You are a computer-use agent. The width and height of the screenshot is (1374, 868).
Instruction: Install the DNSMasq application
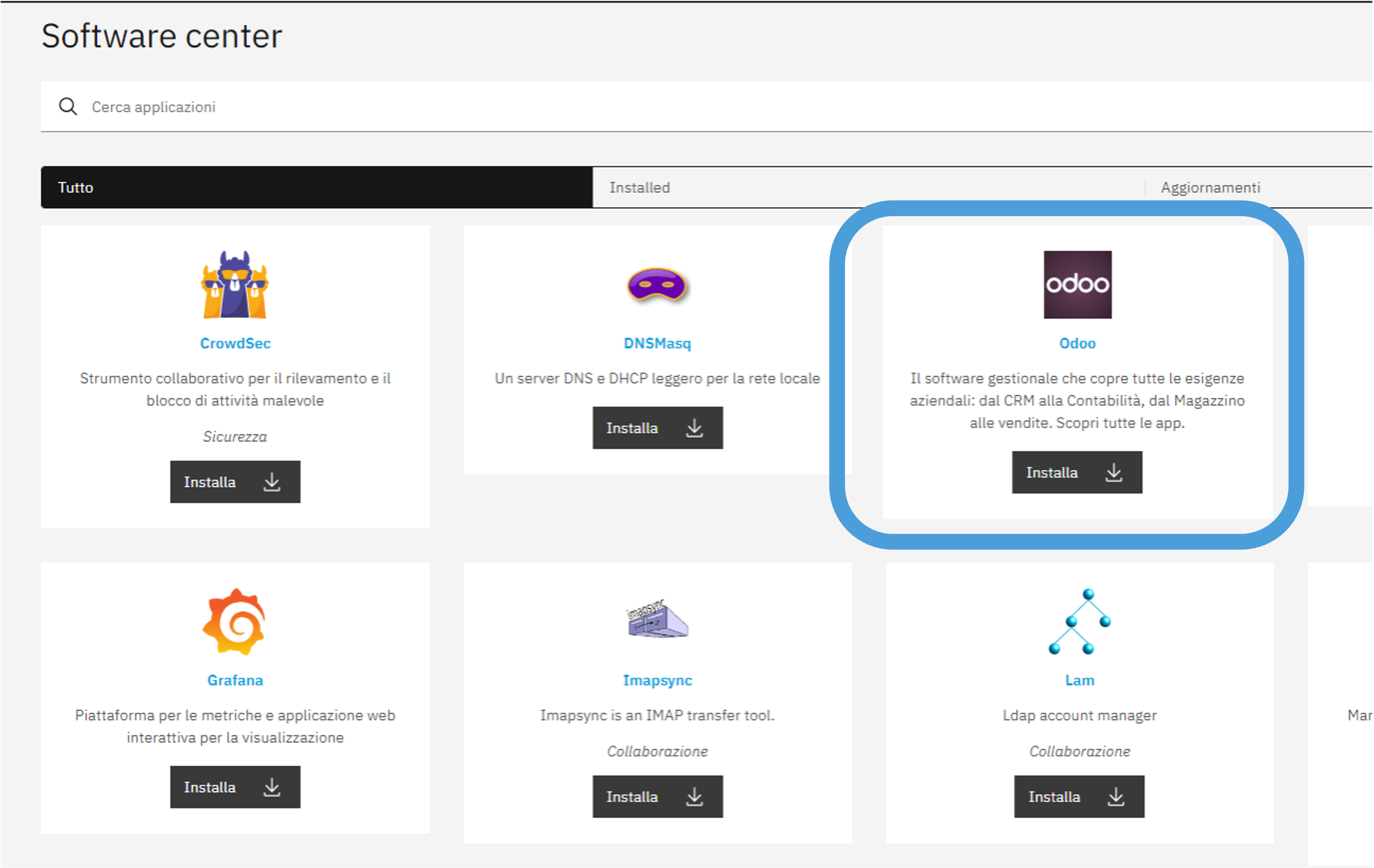(657, 428)
